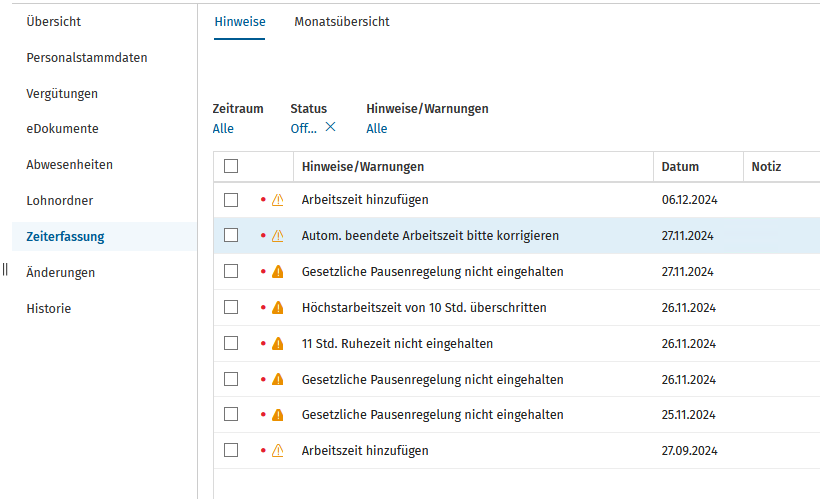Select checkbox for Höchstarbeitszeit überschritten row
The image size is (820, 499).
point(231,307)
